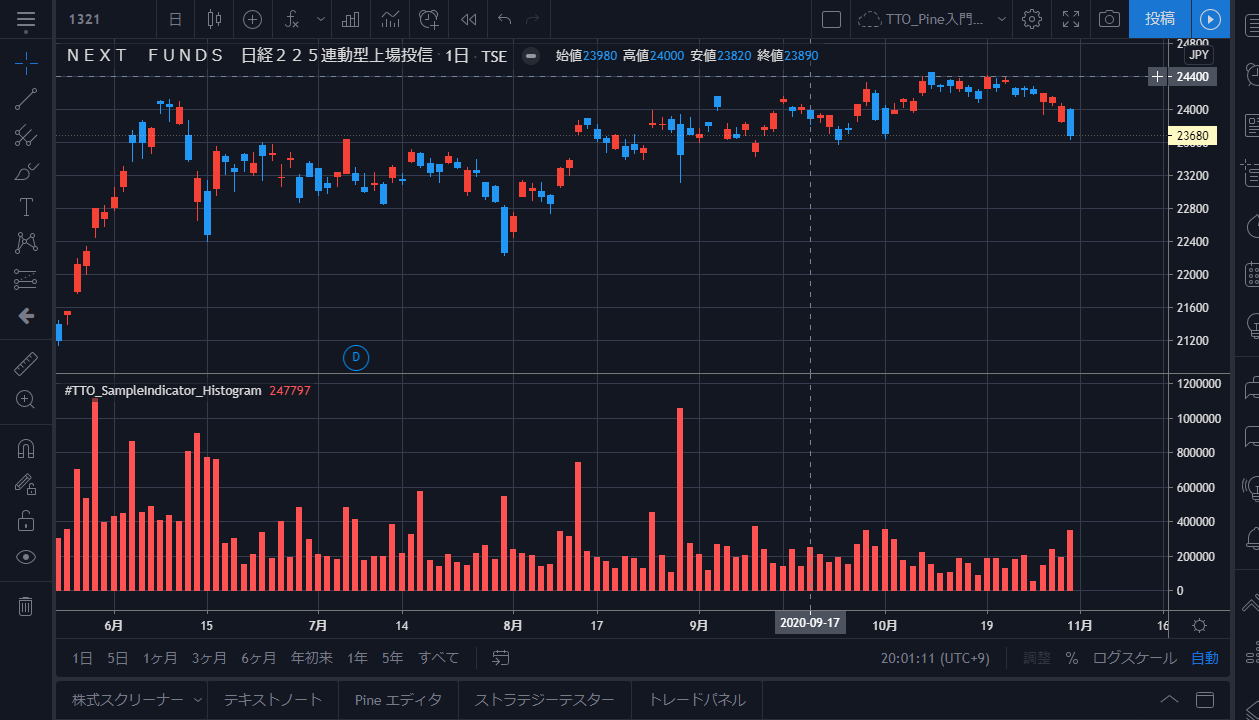
Task: Select the prediction and measurement tool
Action: coord(26,279)
